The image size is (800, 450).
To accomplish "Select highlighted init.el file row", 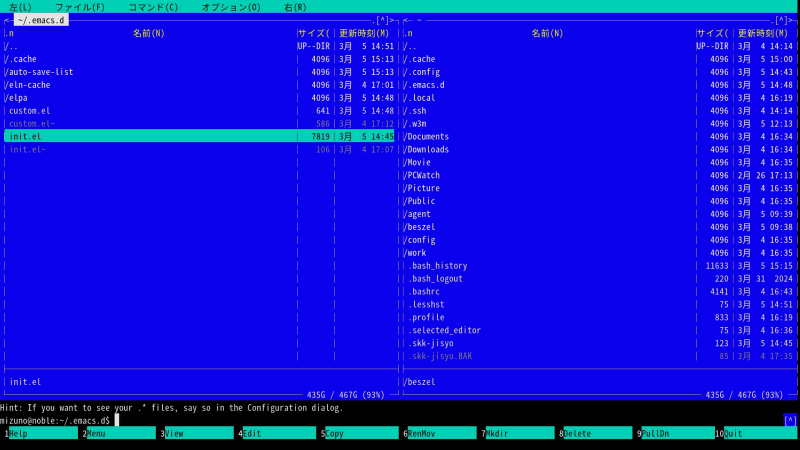I will coord(199,137).
